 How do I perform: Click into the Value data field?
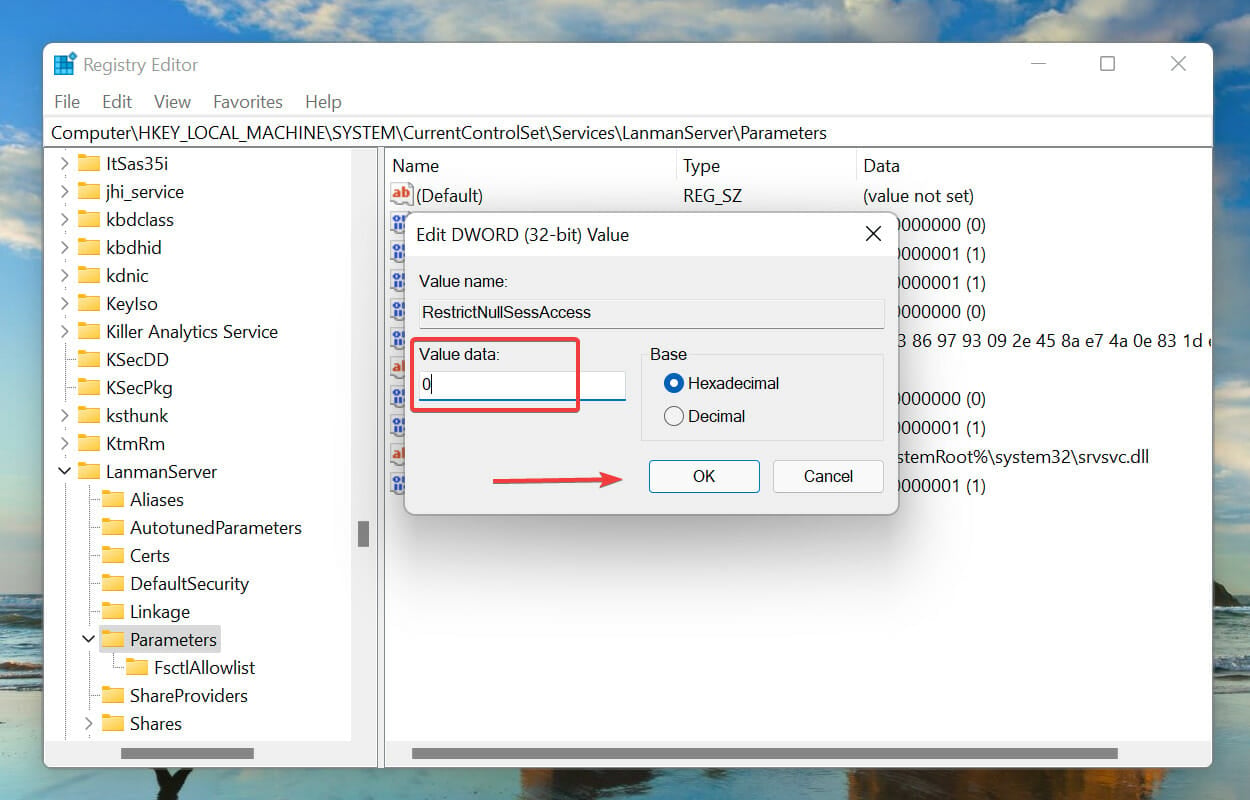click(522, 384)
